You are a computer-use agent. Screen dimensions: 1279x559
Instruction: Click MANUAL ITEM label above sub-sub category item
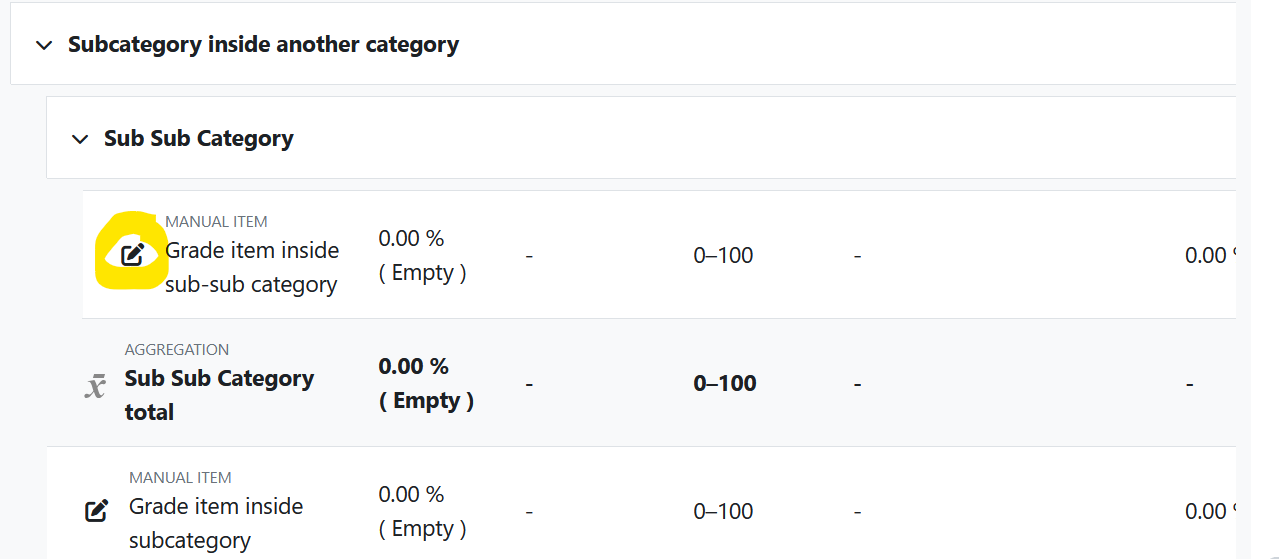(216, 222)
